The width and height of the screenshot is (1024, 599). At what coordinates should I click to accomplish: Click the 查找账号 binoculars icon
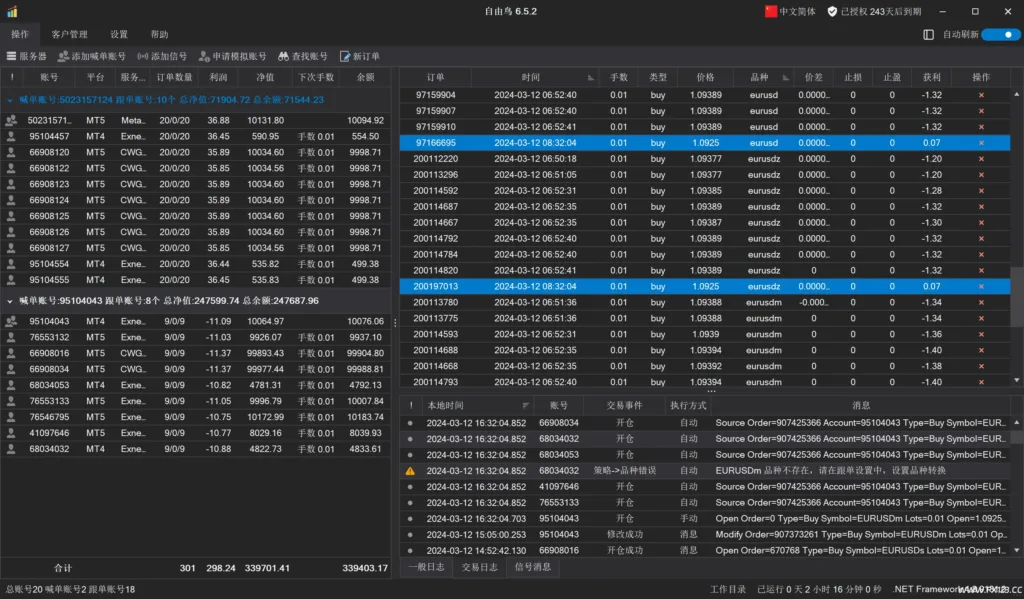coord(283,56)
